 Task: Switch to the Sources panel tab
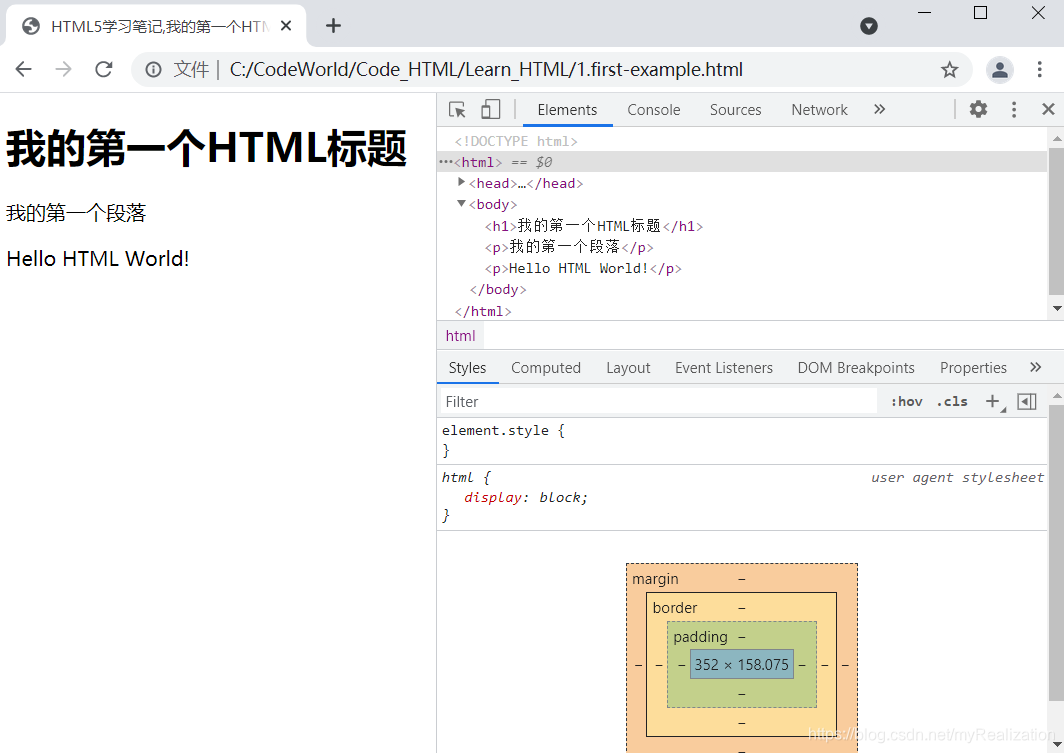(736, 110)
